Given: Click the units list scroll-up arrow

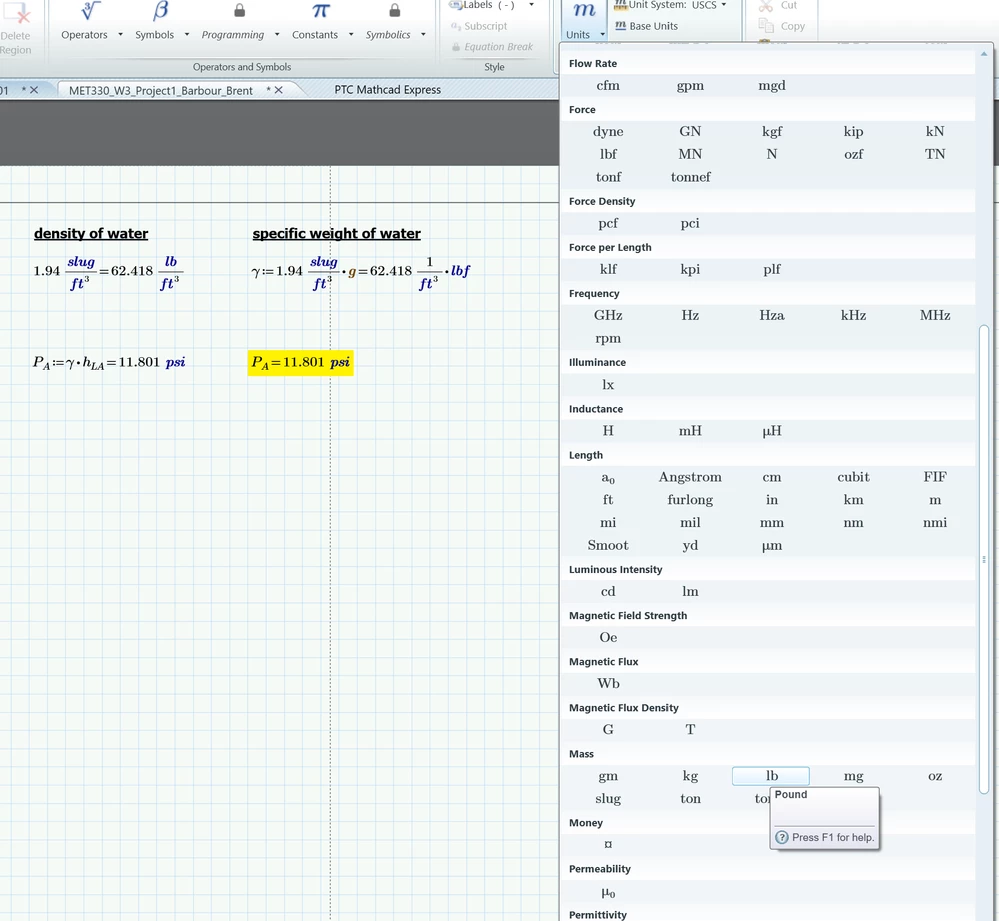Looking at the screenshot, I should [x=984, y=54].
